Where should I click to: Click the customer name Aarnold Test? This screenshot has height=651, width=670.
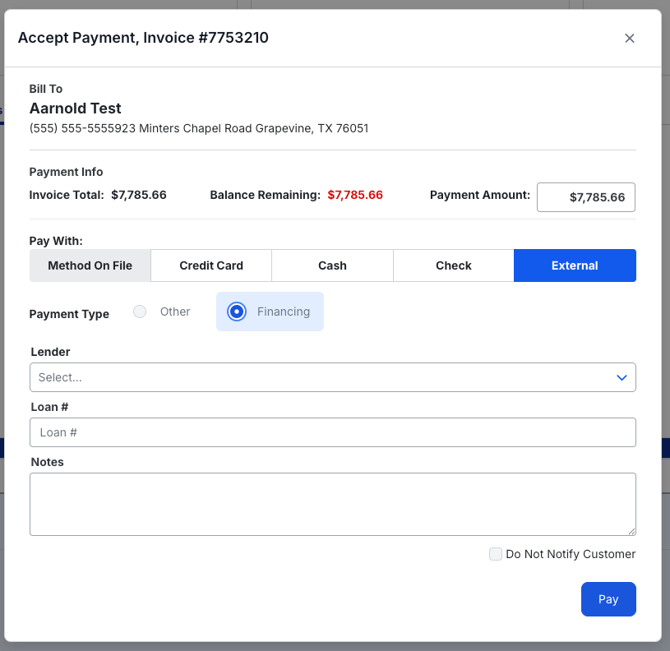click(75, 108)
